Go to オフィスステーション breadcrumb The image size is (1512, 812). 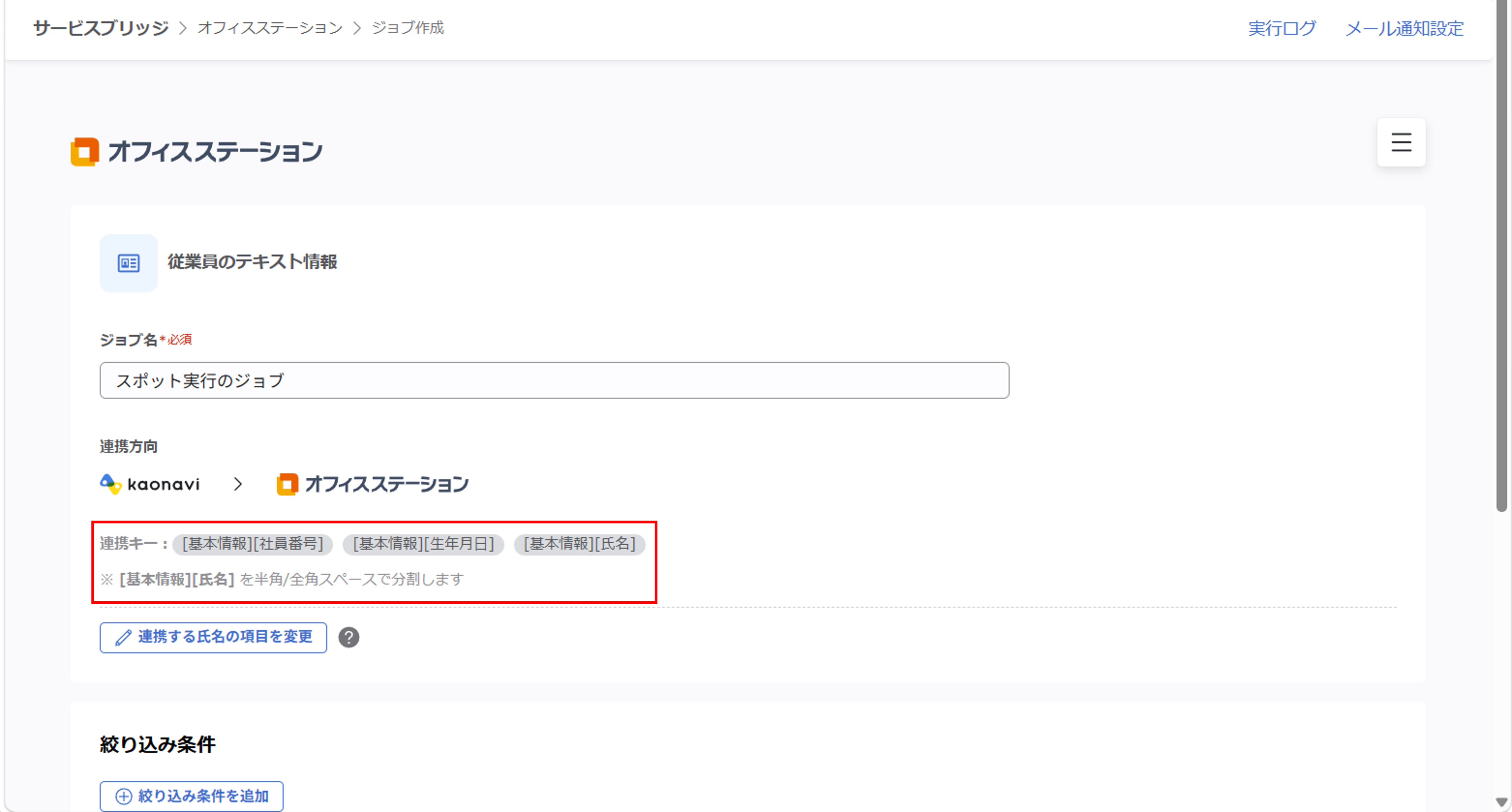[270, 27]
